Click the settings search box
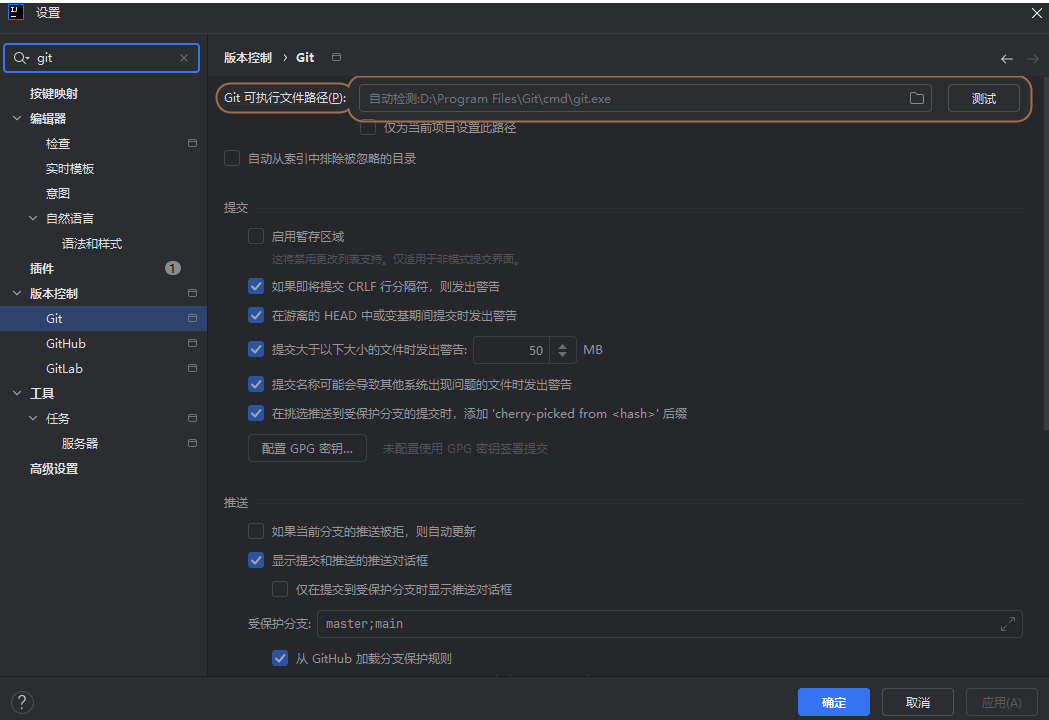 pyautogui.click(x=102, y=58)
